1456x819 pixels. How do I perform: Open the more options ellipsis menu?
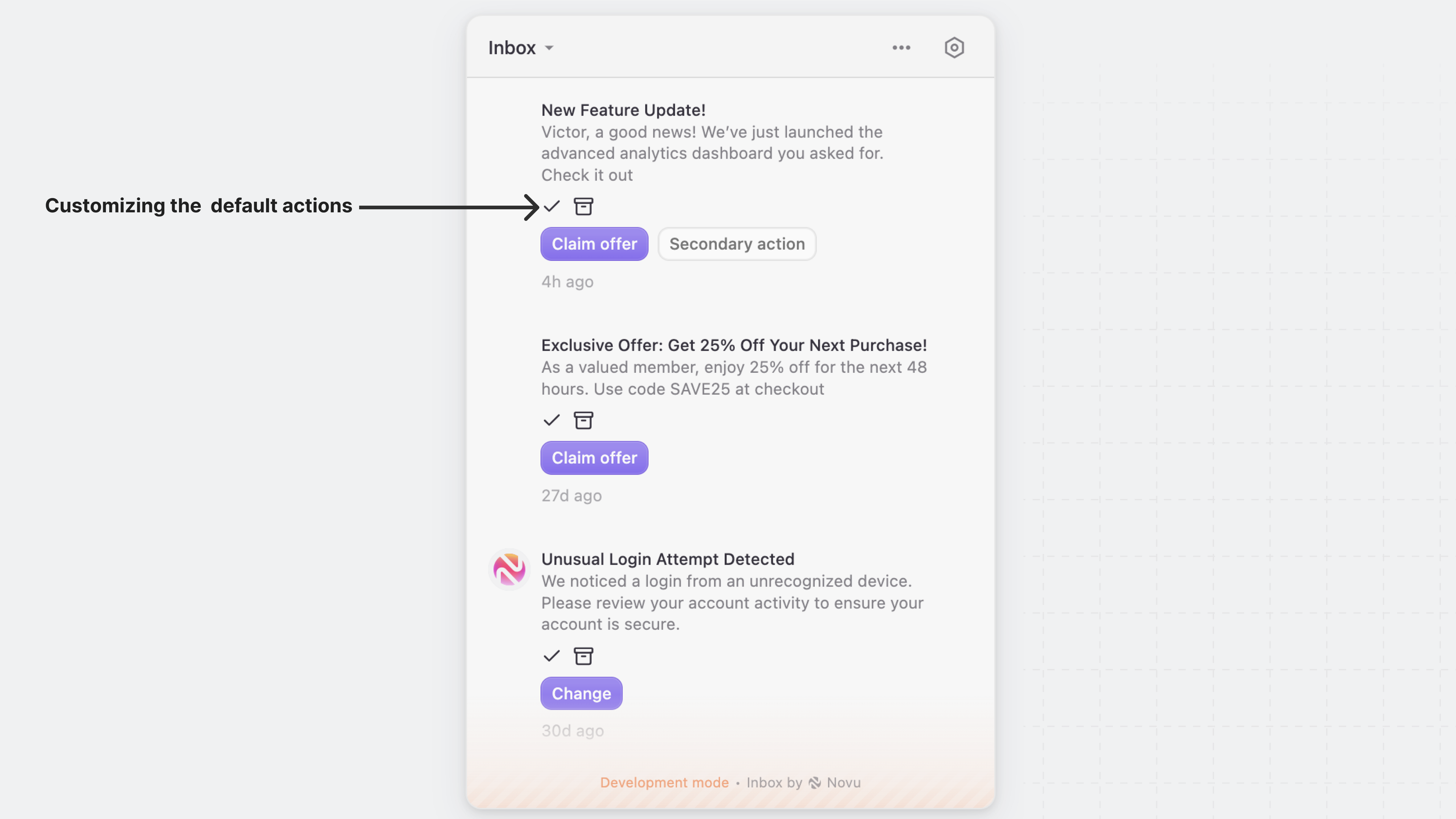pyautogui.click(x=901, y=47)
